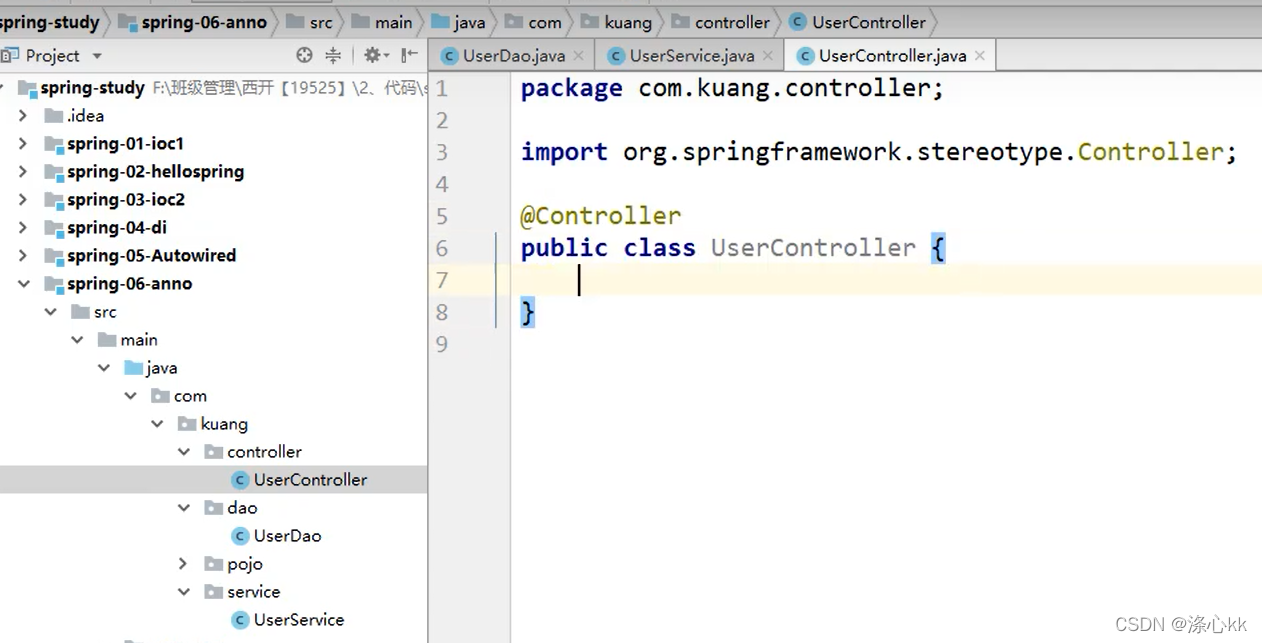This screenshot has width=1262, height=643.
Task: Close the UserDao.java tab
Action: click(581, 56)
